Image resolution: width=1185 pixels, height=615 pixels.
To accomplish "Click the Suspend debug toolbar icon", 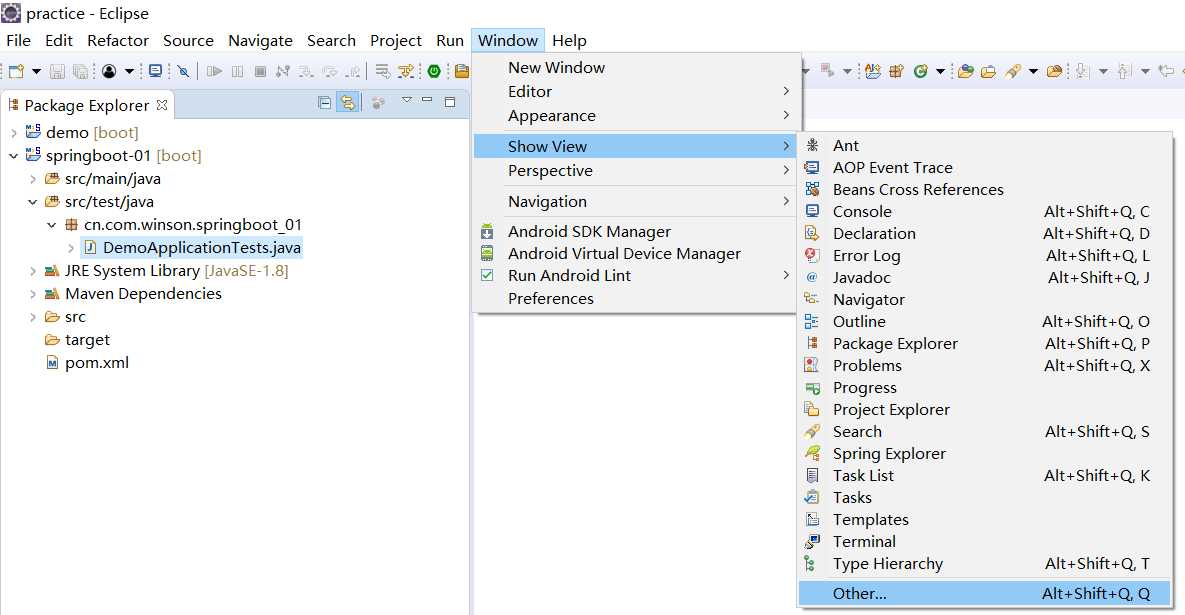I will pyautogui.click(x=237, y=71).
